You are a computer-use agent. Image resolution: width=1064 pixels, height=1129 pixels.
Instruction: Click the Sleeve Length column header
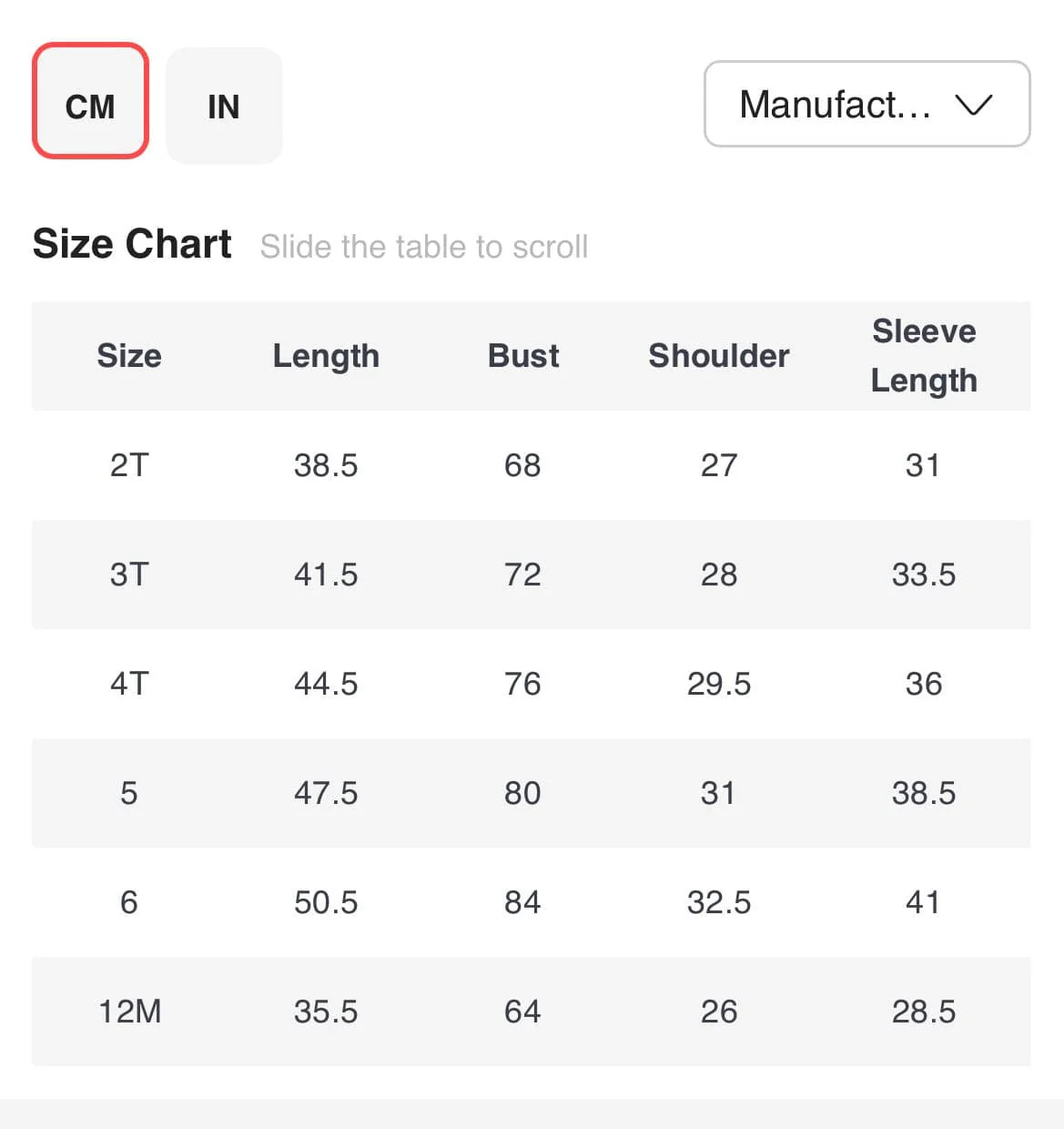[924, 355]
